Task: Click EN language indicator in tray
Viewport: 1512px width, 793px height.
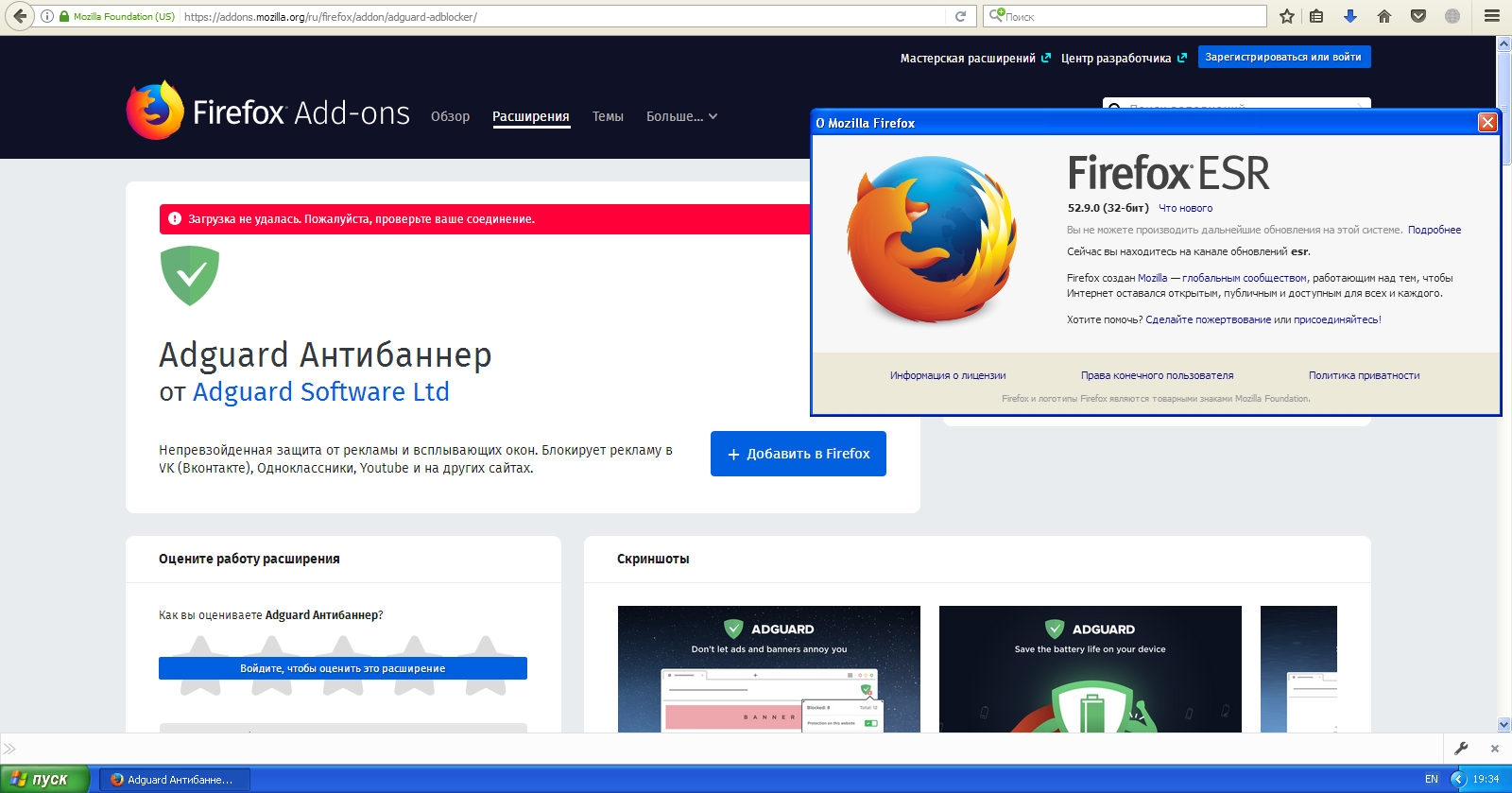Action: click(x=1432, y=779)
